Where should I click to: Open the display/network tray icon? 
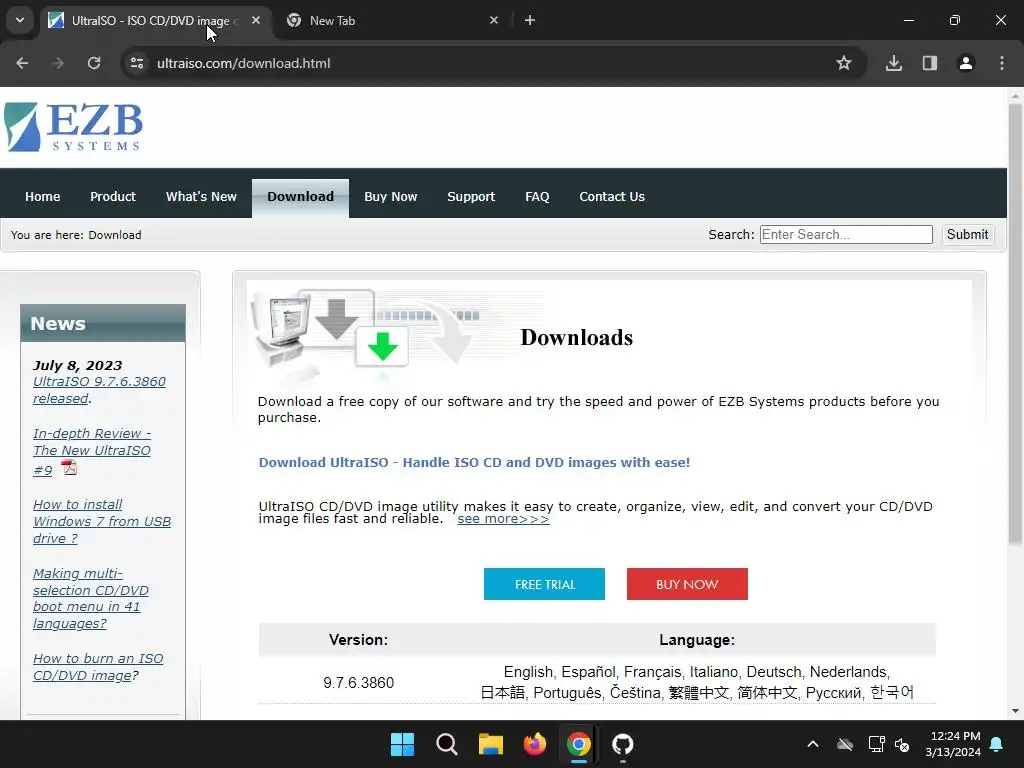(876, 744)
